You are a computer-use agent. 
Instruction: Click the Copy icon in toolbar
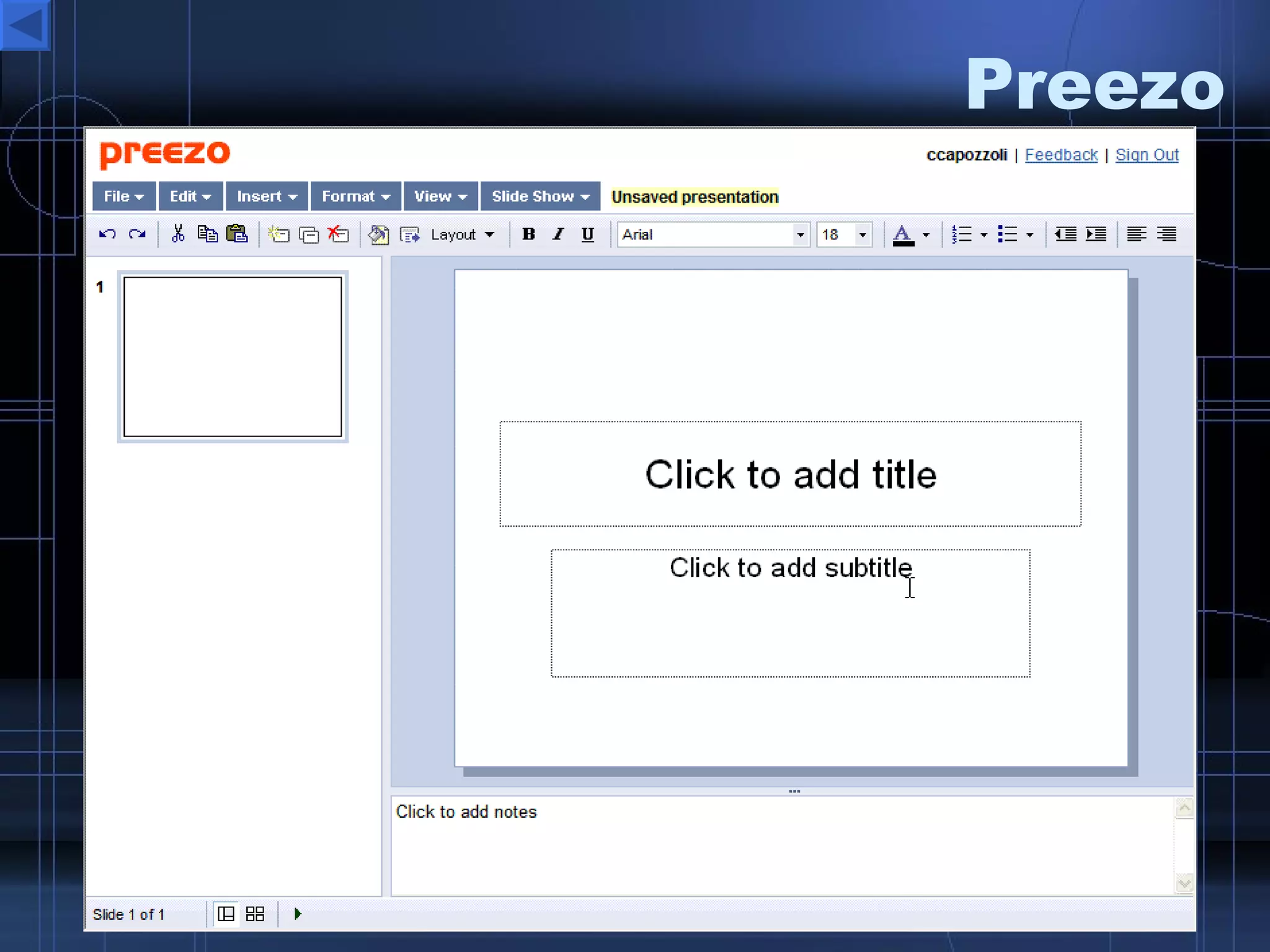click(208, 234)
